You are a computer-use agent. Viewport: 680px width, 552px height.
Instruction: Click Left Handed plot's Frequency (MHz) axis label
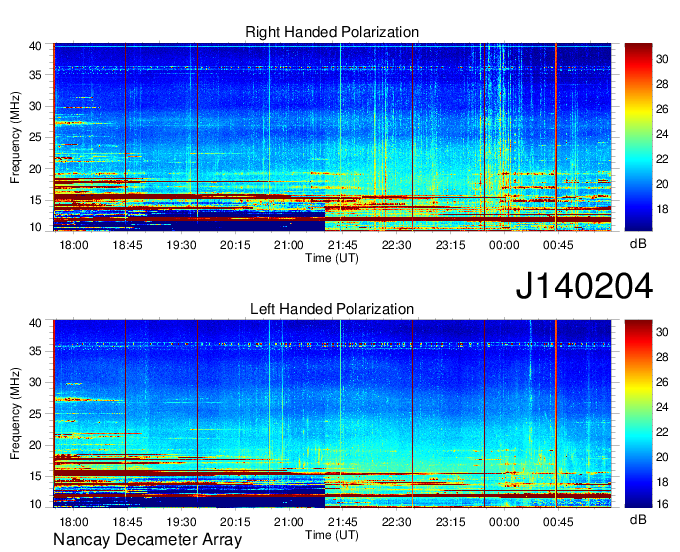[15, 414]
